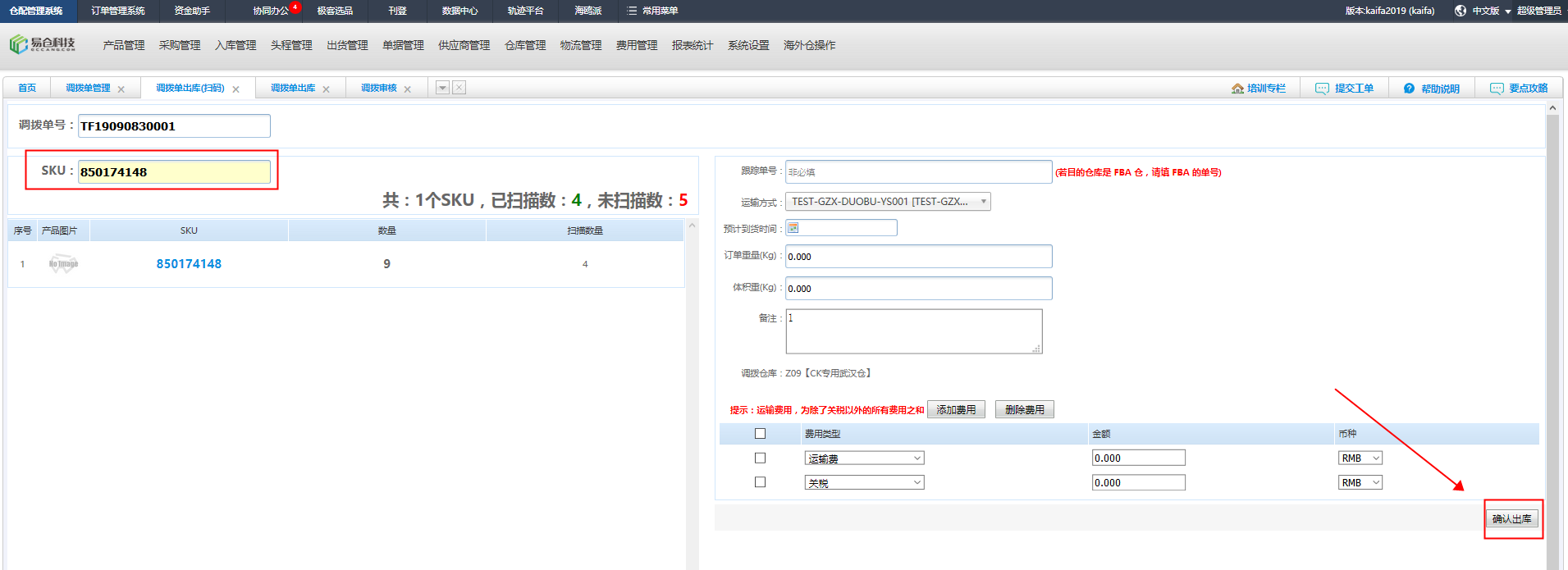Screen dimensions: 1568x570
Task: Switch to the 调拨审核 tab
Action: coord(379,88)
